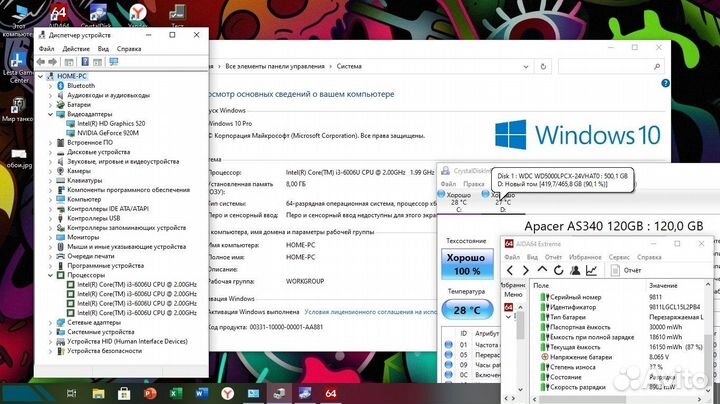
Task: Click the help icon in Device Manager toolbar
Action: click(85, 62)
